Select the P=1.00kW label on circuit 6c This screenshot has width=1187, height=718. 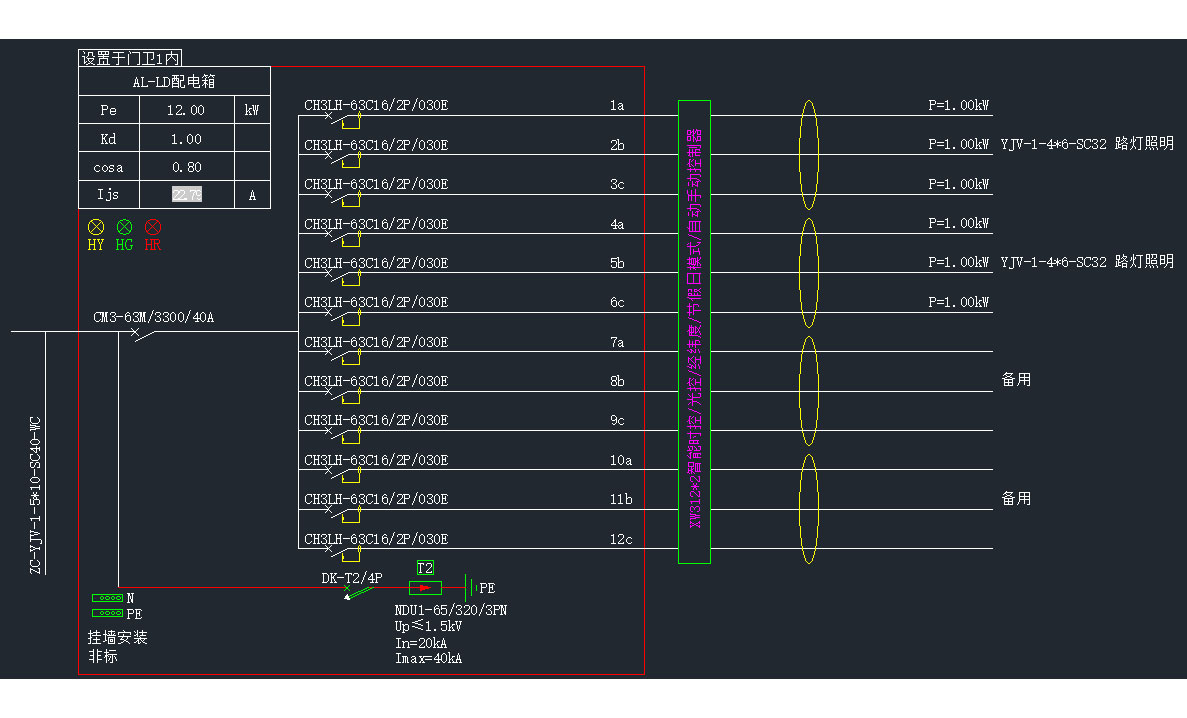[958, 302]
